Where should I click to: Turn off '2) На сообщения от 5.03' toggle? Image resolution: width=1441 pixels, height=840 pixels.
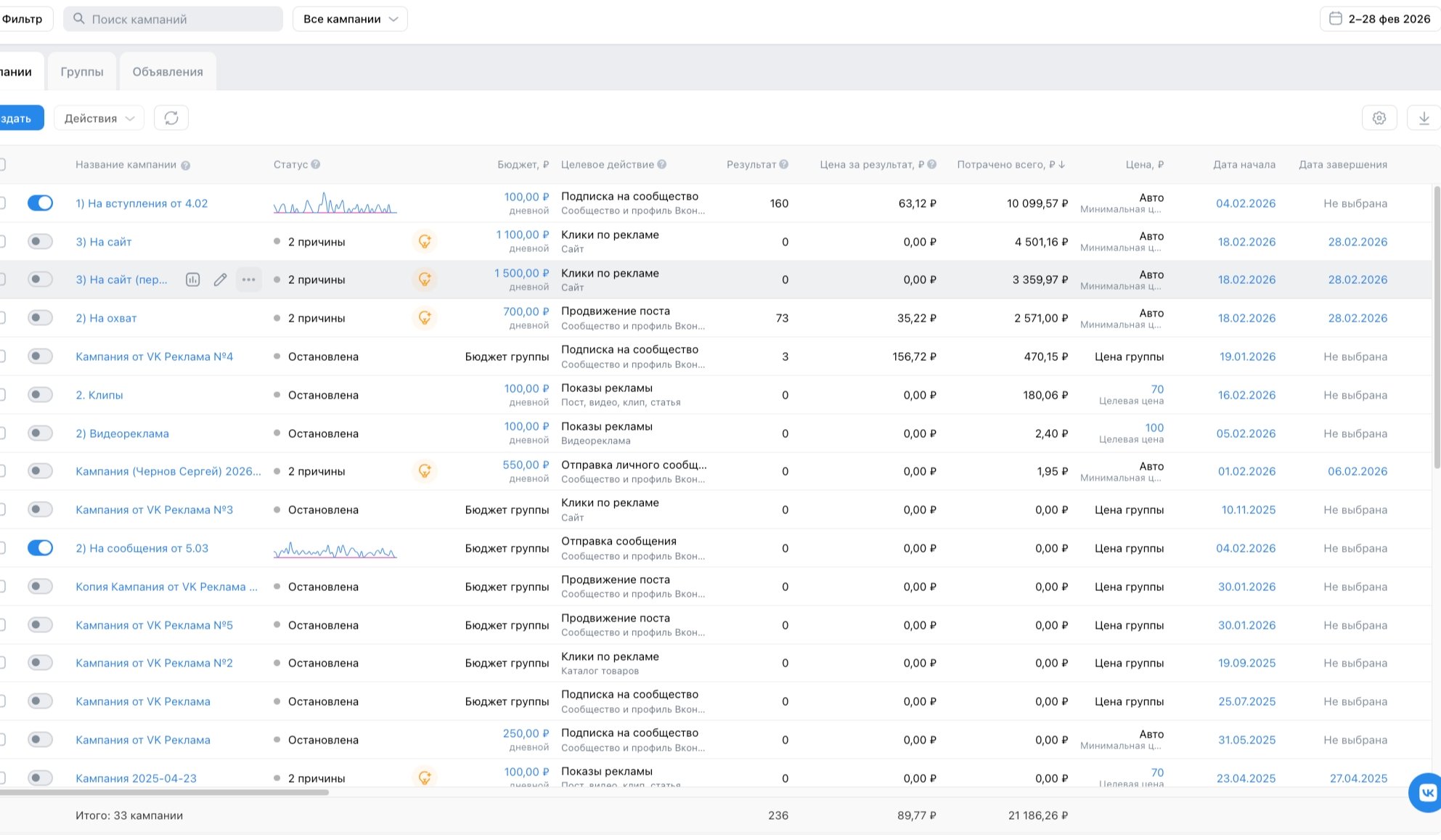pos(40,548)
